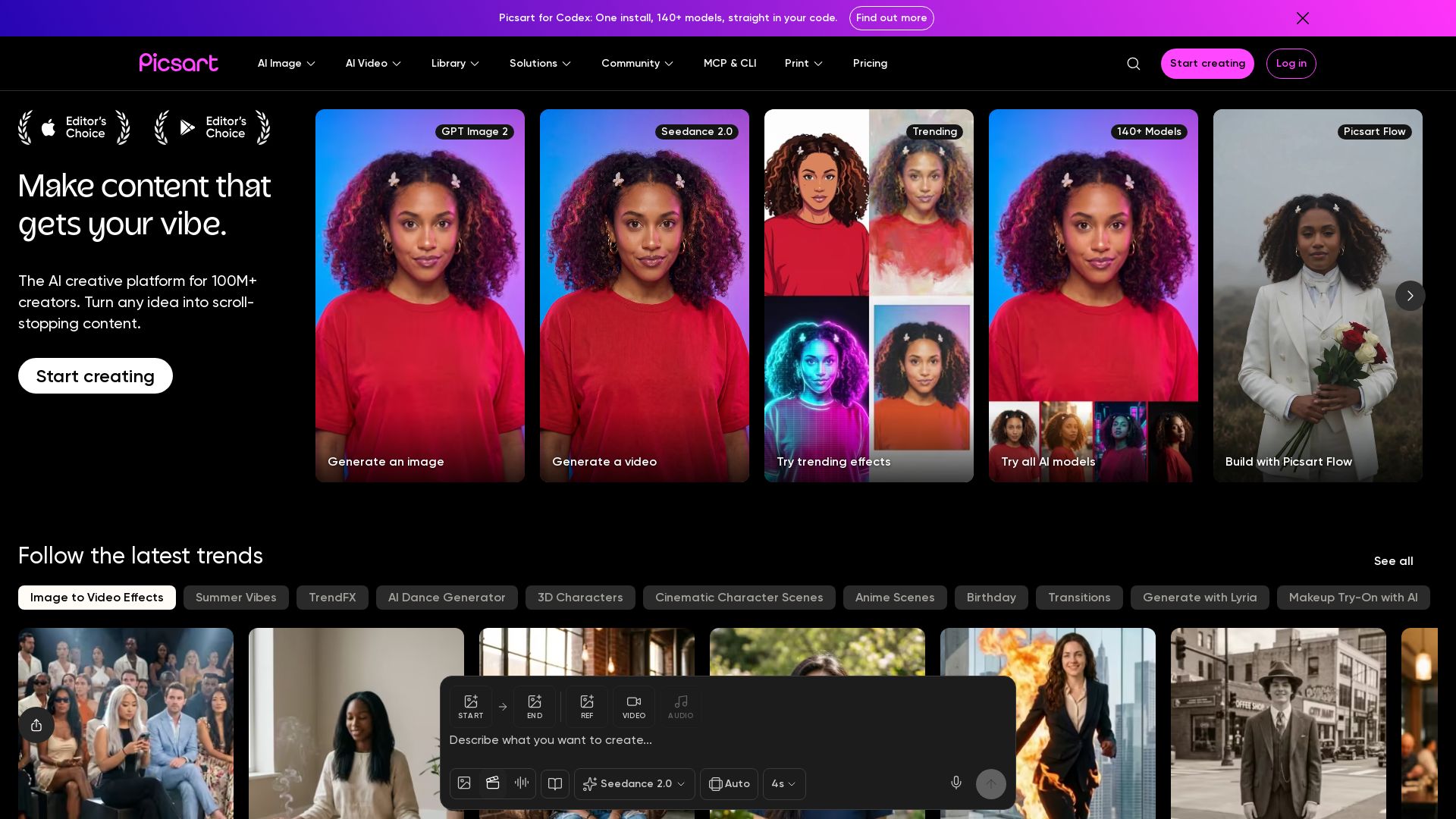Attach an AUDIO reference
The height and width of the screenshot is (819, 1456).
(x=681, y=707)
